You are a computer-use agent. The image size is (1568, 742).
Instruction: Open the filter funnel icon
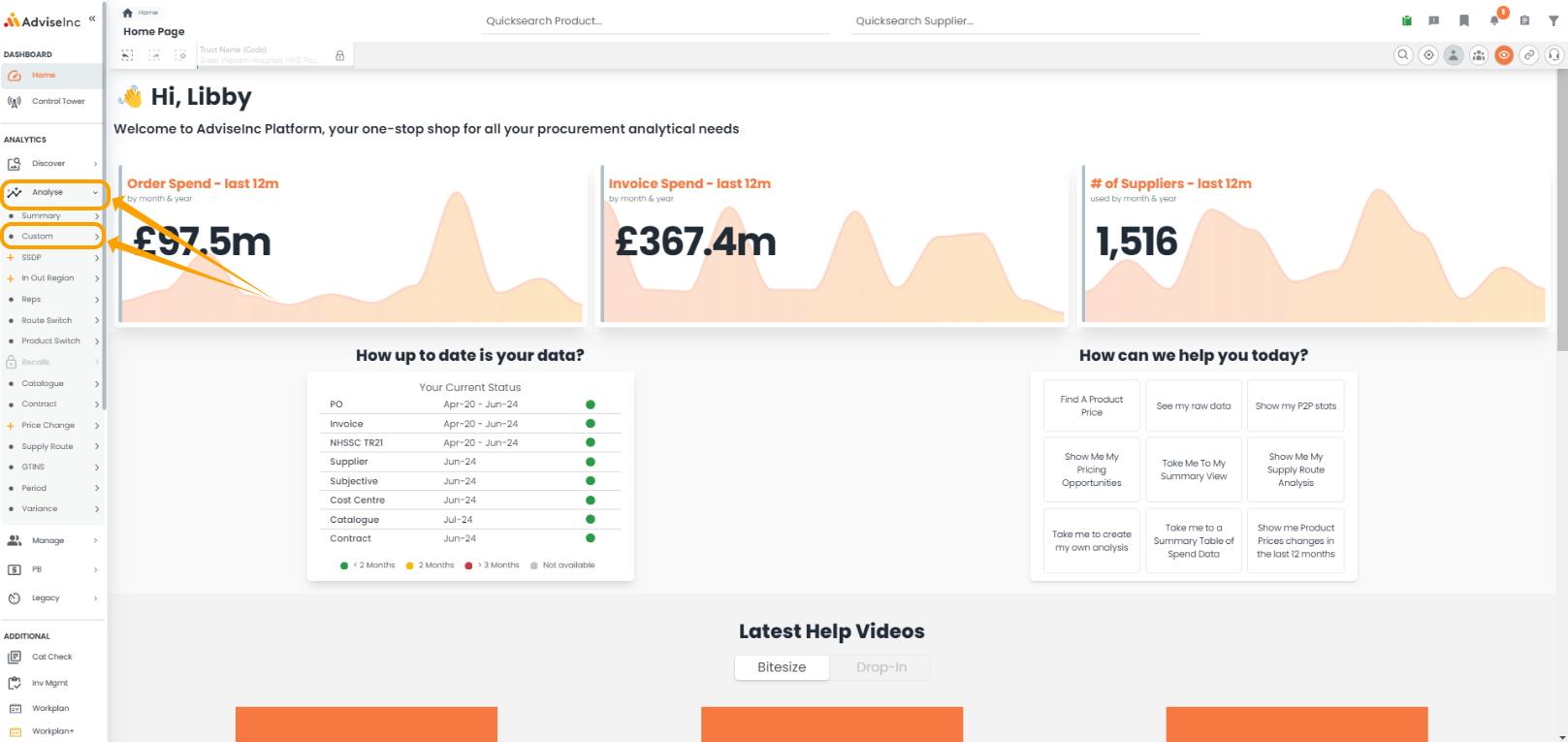pos(1553,20)
